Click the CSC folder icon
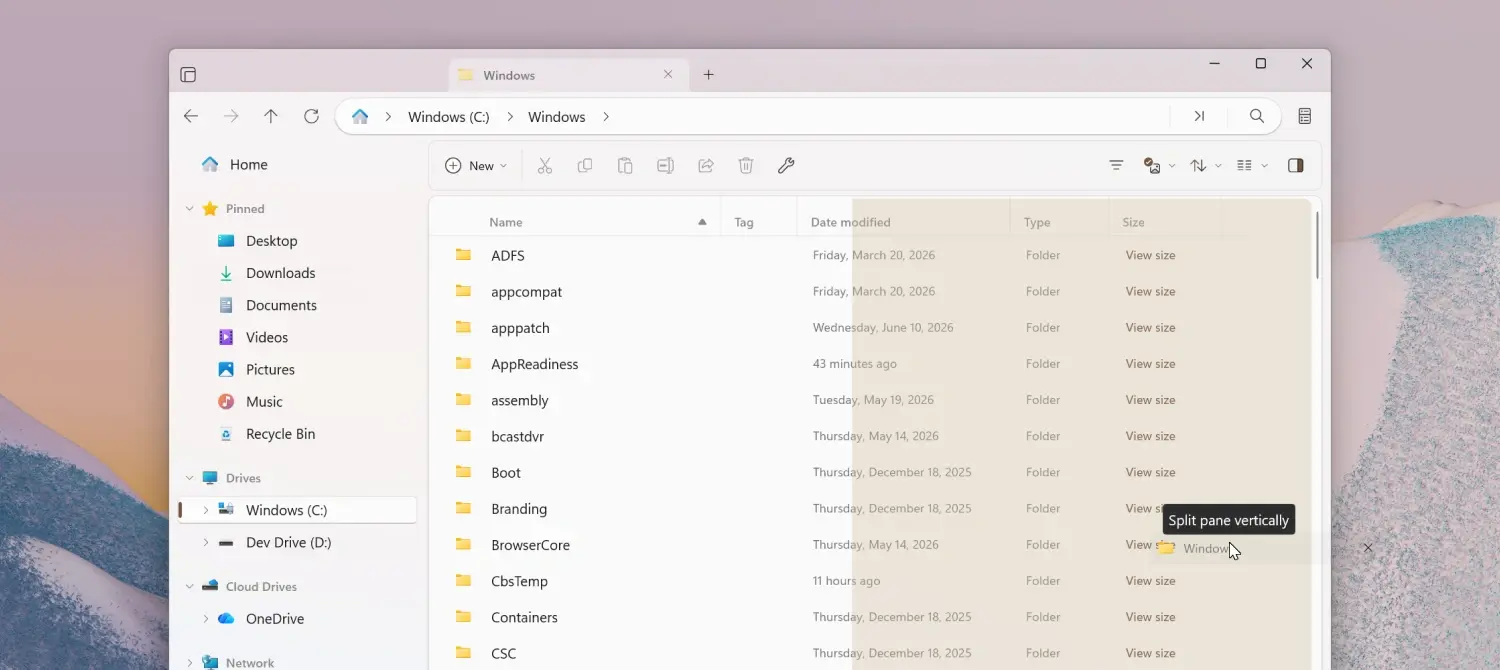 (463, 653)
